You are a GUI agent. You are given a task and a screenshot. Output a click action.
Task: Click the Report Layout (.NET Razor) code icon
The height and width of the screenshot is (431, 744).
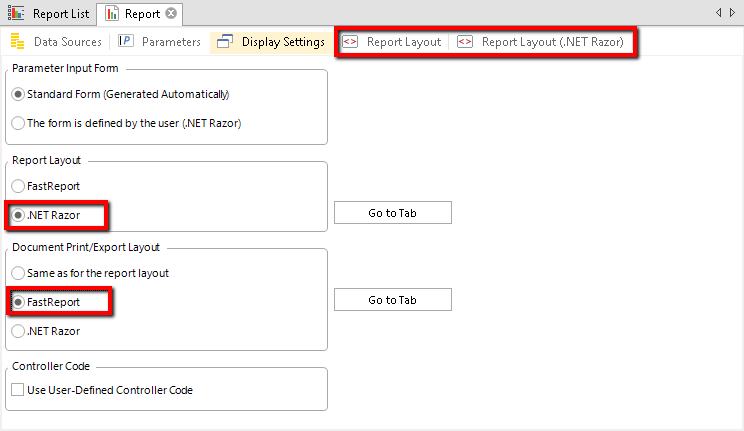[465, 42]
